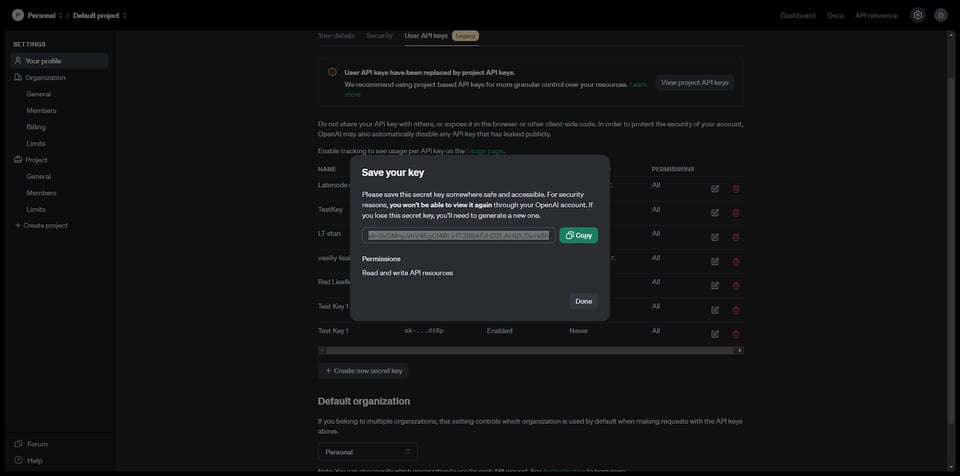Click the Legacy badge on the tab
The image size is (960, 476).
465,36
